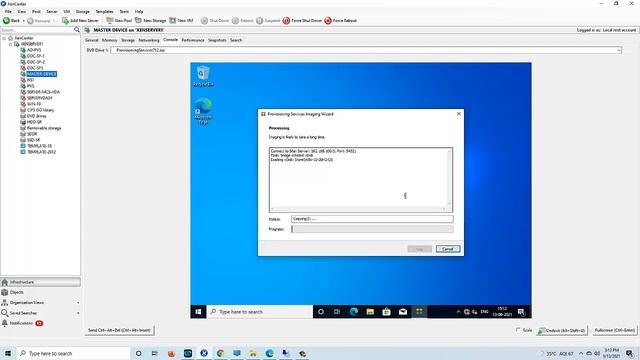Click Send Ctrl+Alt+Del button
Image resolution: width=640 pixels, height=360 pixels.
coord(119,330)
